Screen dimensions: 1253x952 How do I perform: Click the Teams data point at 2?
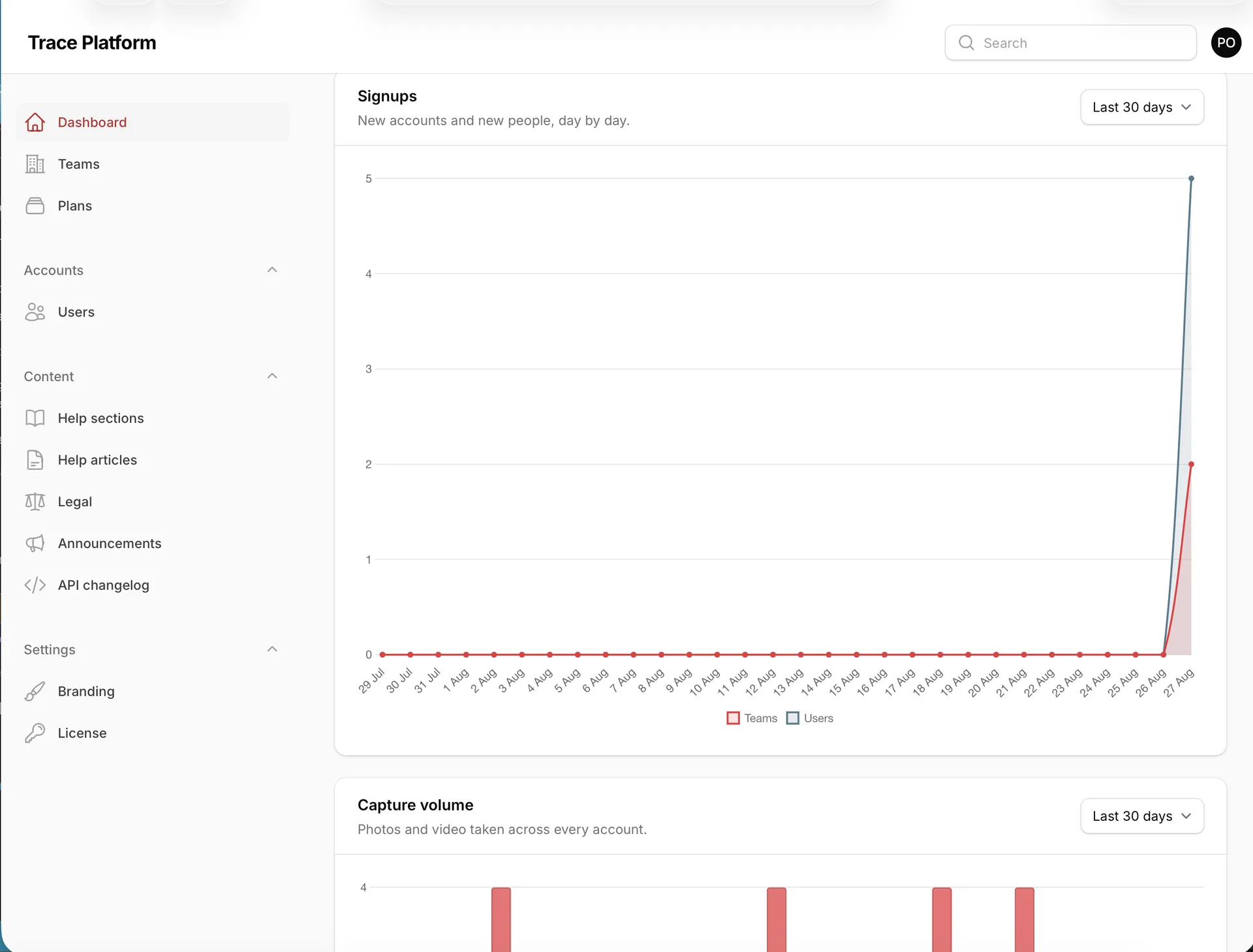(1191, 464)
